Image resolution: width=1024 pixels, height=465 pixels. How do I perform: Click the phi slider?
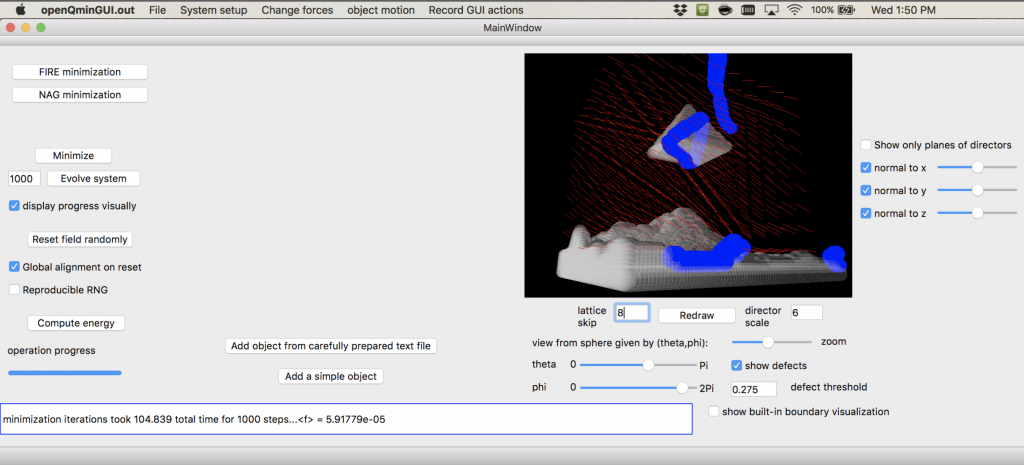(x=639, y=388)
